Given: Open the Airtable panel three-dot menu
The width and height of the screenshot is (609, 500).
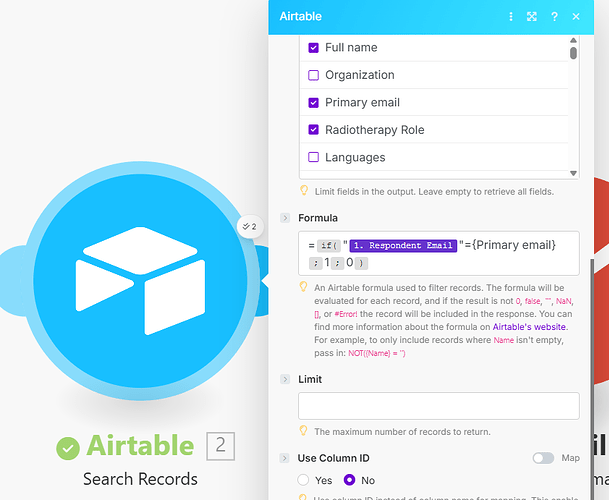Looking at the screenshot, I should pyautogui.click(x=511, y=16).
